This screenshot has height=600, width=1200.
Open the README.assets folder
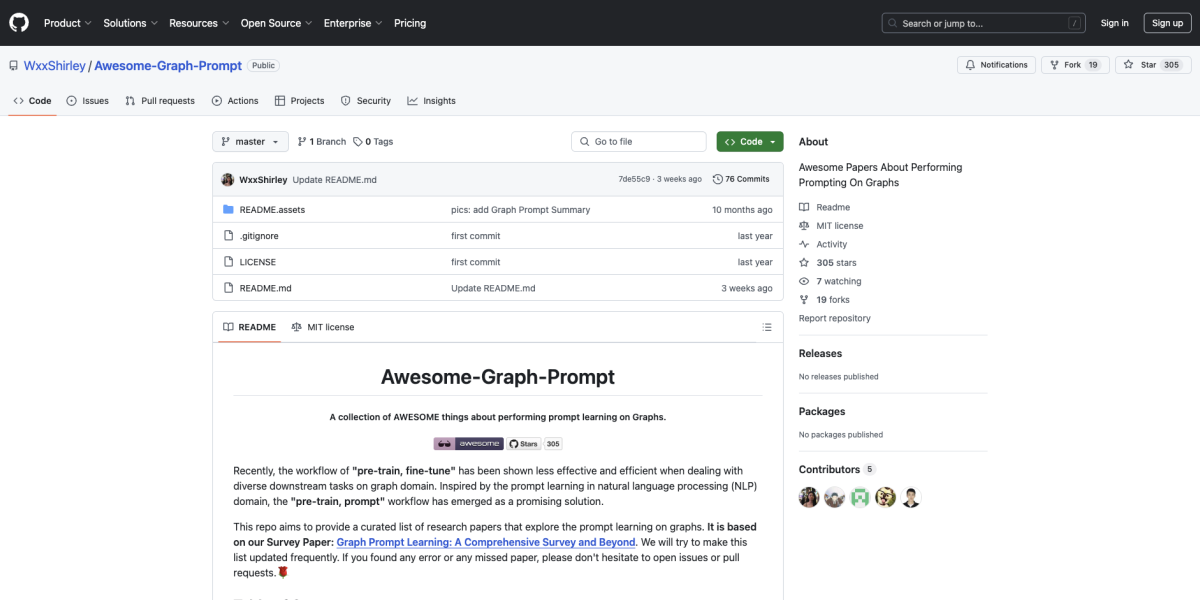(x=272, y=210)
